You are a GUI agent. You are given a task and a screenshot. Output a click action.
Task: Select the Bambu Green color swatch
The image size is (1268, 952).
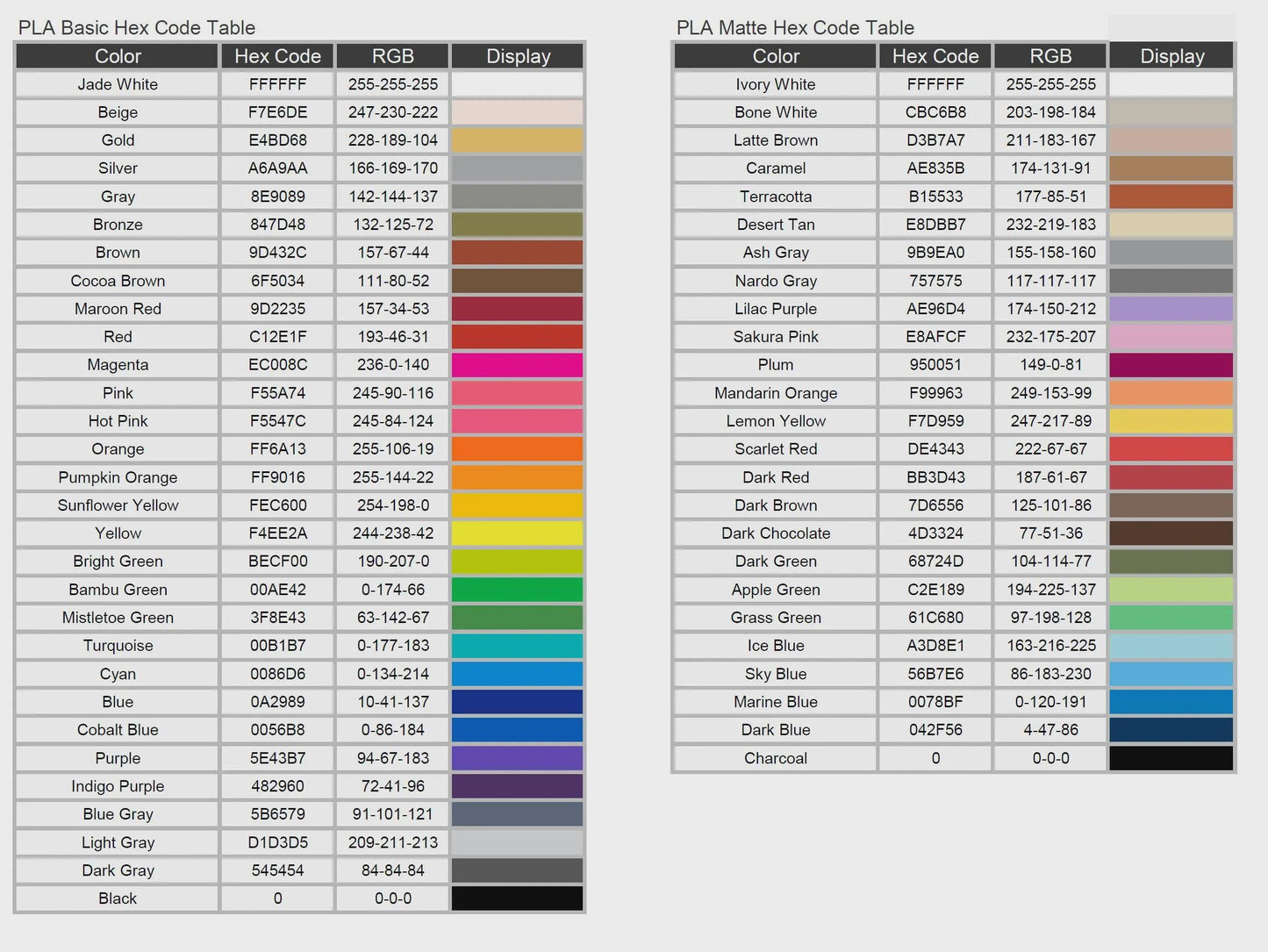(518, 590)
